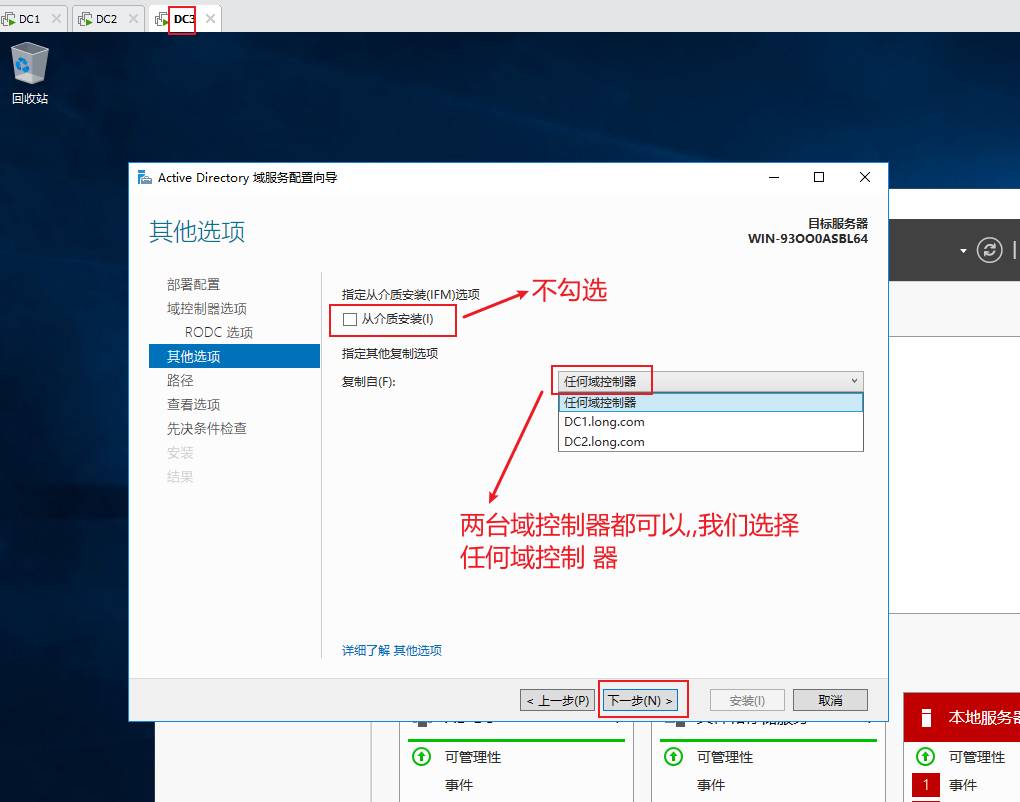Minimize the AD configuration wizard window
1020x802 pixels.
(774, 177)
